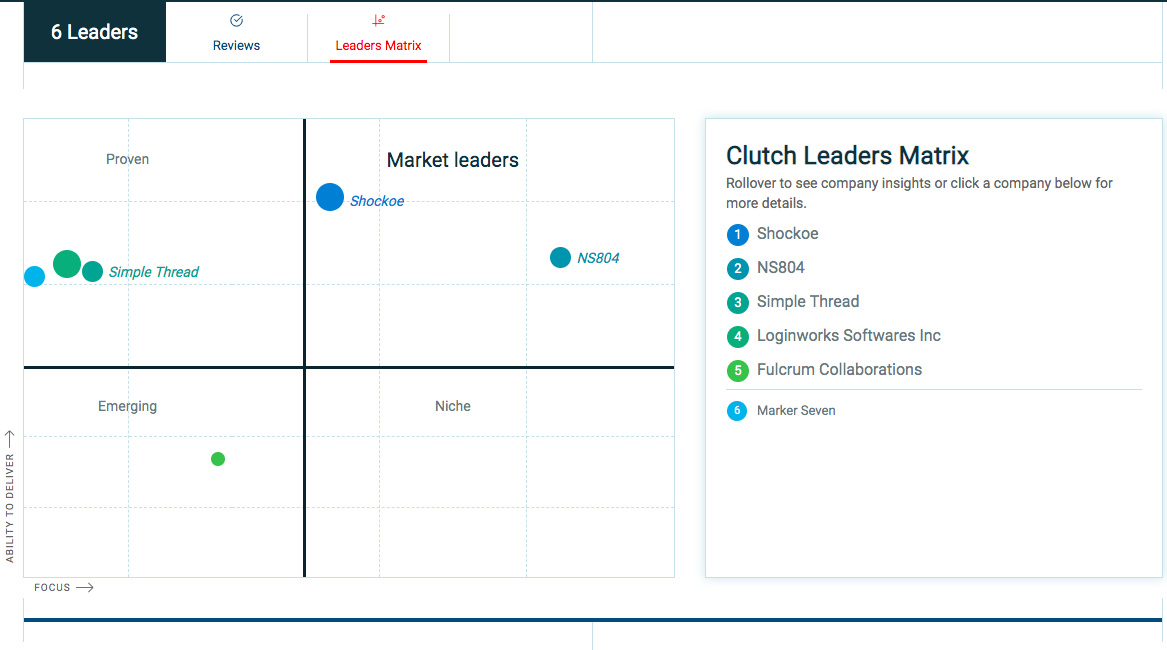The height and width of the screenshot is (650, 1167).
Task: Click the number 6 badge for Marker Seven
Action: pyautogui.click(x=737, y=411)
